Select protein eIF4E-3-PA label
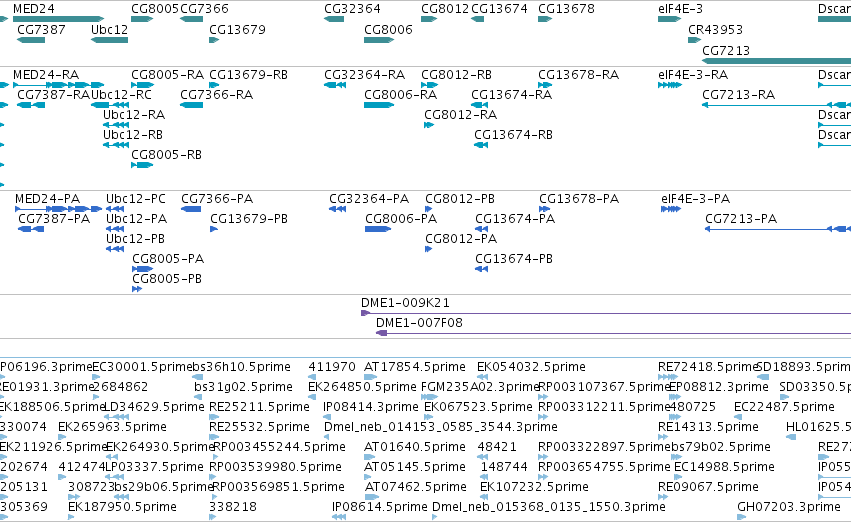 point(696,199)
